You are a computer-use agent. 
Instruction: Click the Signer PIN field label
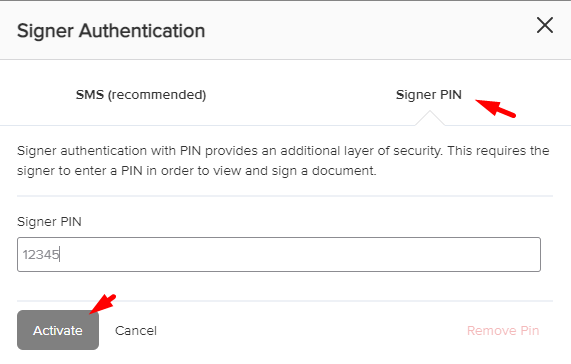49,221
